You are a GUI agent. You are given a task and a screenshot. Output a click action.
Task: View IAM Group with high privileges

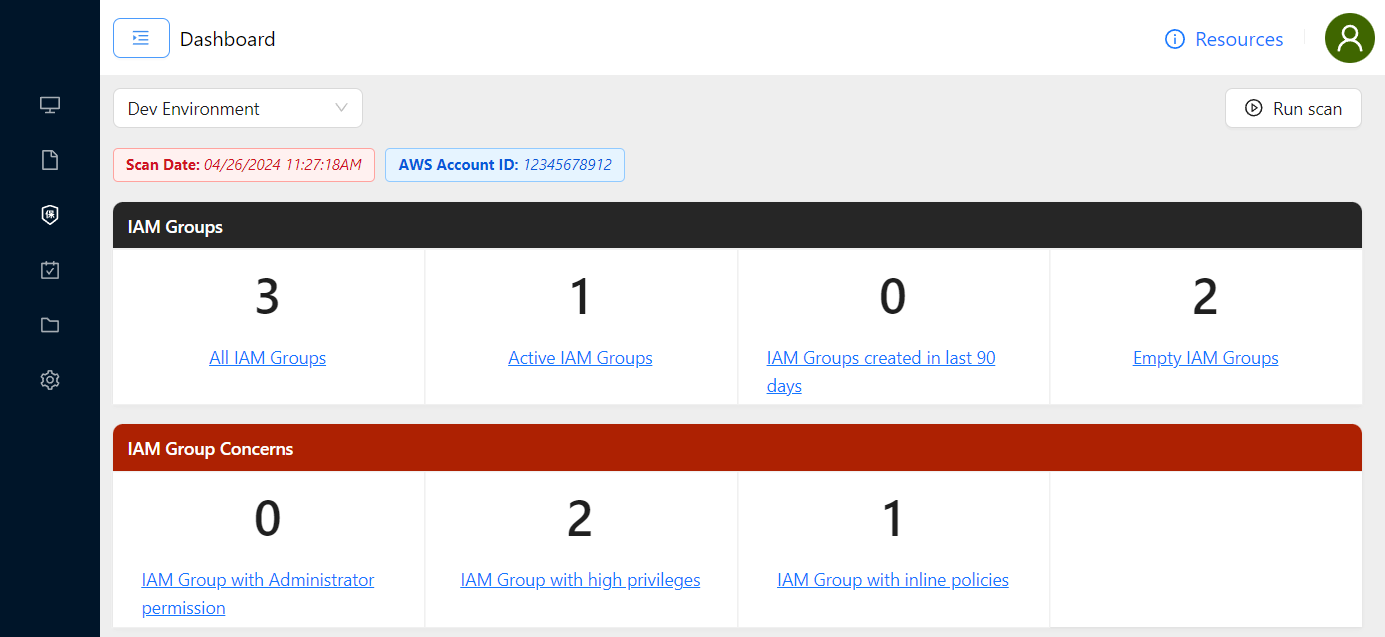click(580, 579)
